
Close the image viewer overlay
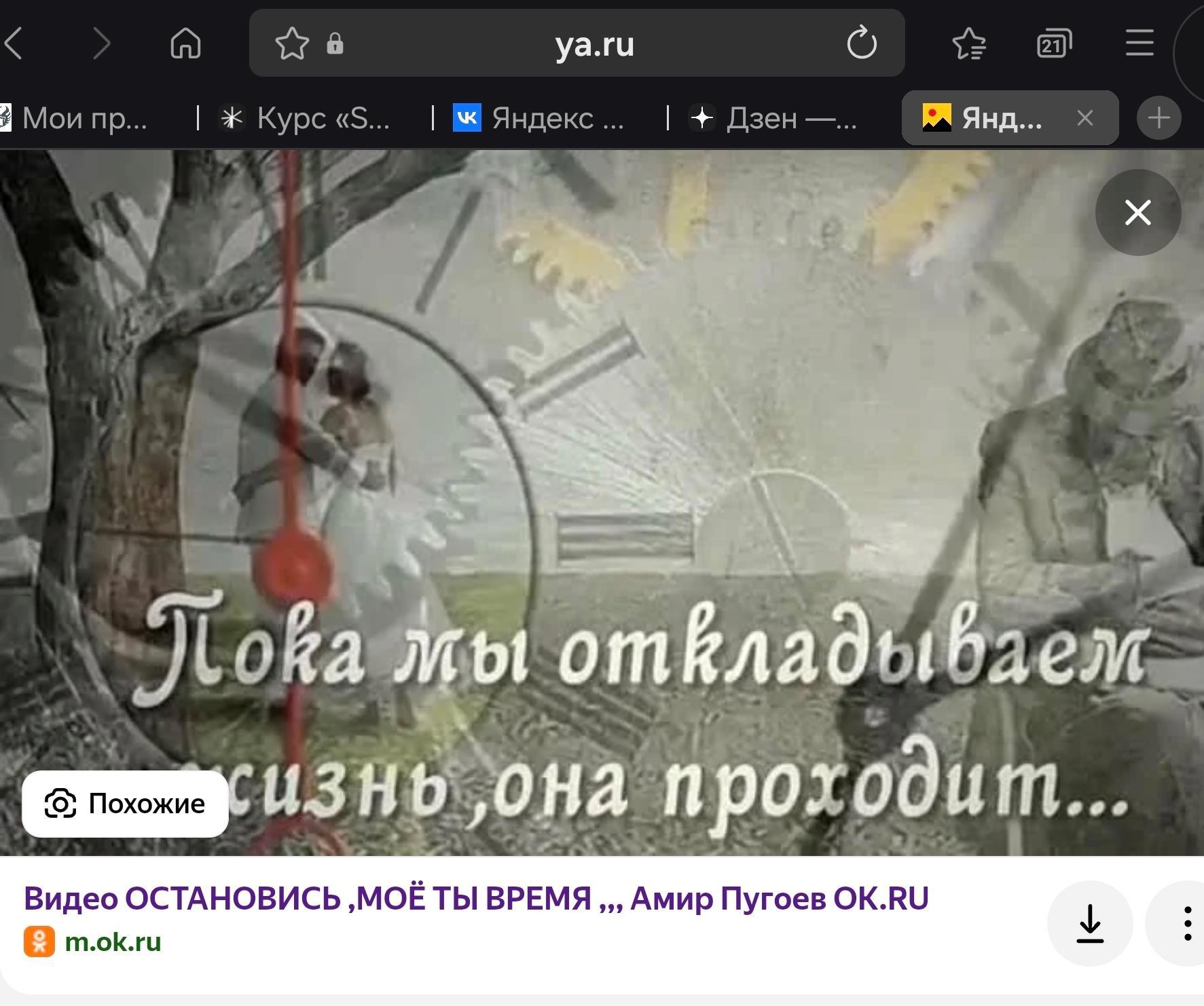click(1137, 212)
